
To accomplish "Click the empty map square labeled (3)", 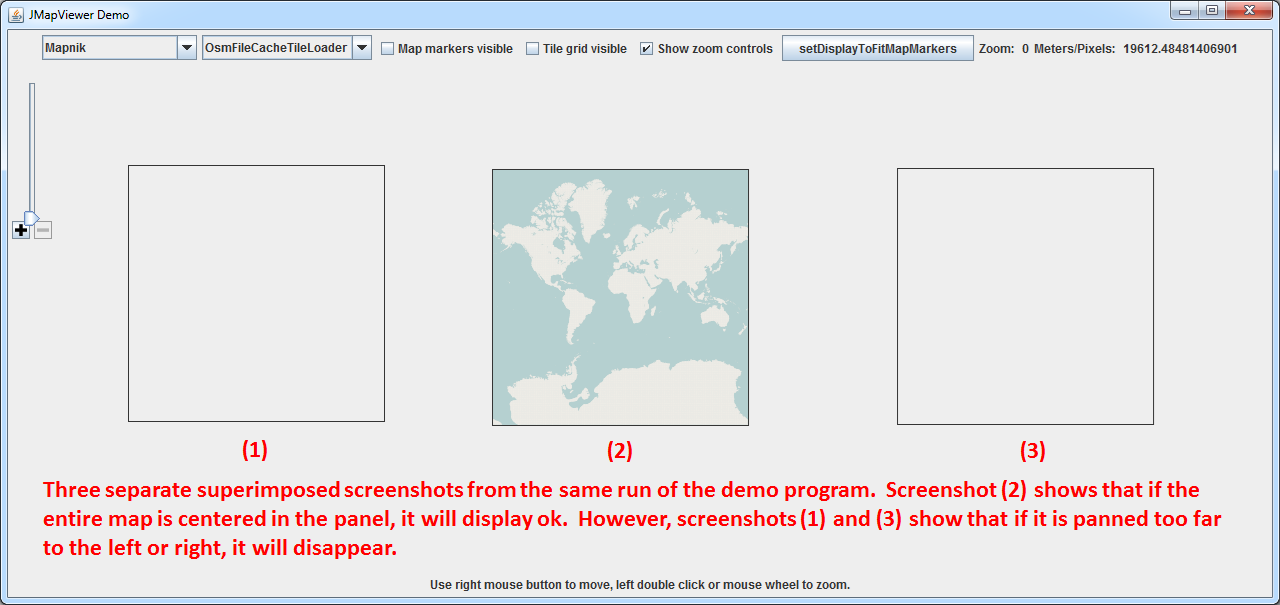I will click(1025, 296).
